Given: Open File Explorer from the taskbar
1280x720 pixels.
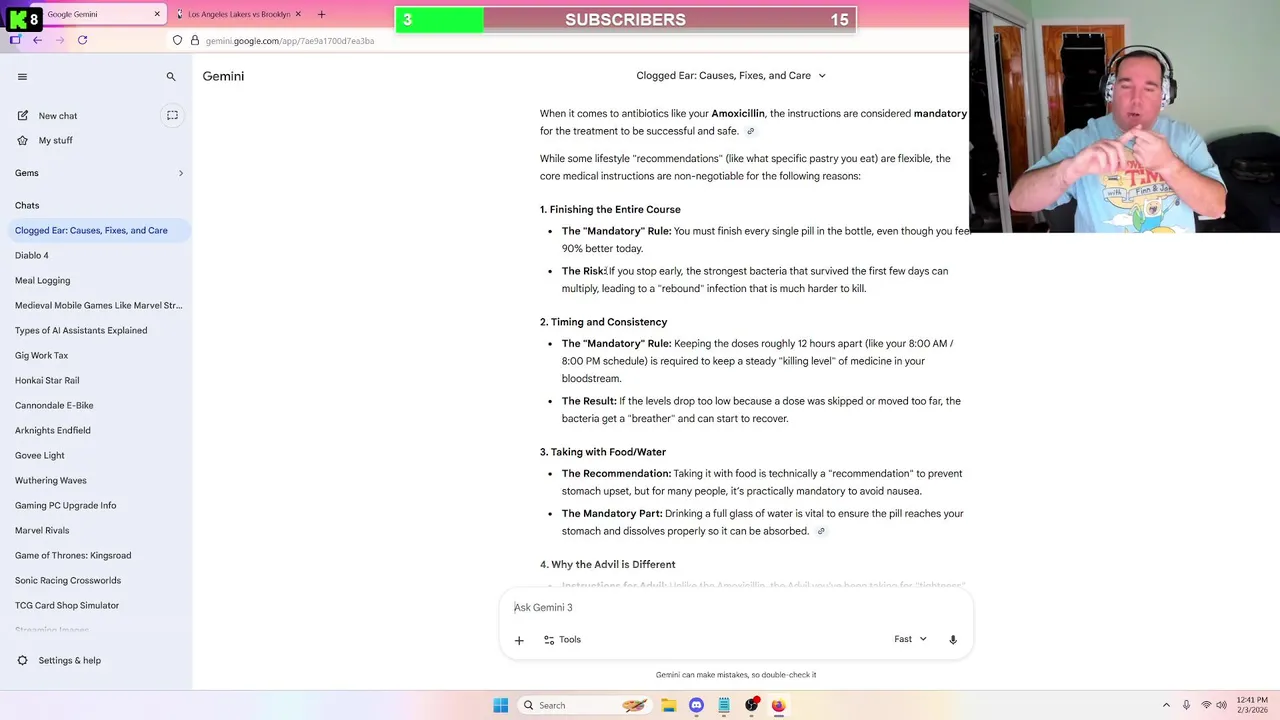Looking at the screenshot, I should pos(668,705).
